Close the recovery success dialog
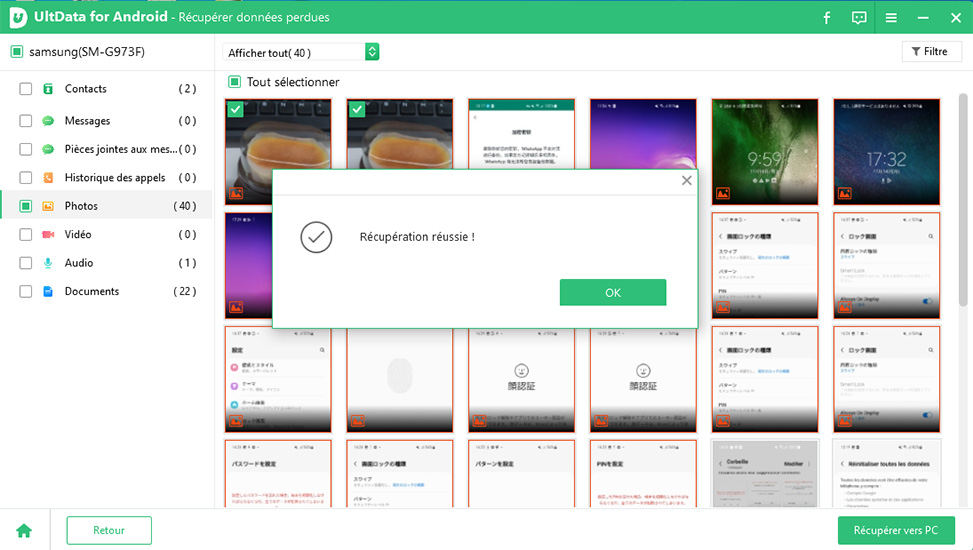973x550 pixels. [x=686, y=181]
